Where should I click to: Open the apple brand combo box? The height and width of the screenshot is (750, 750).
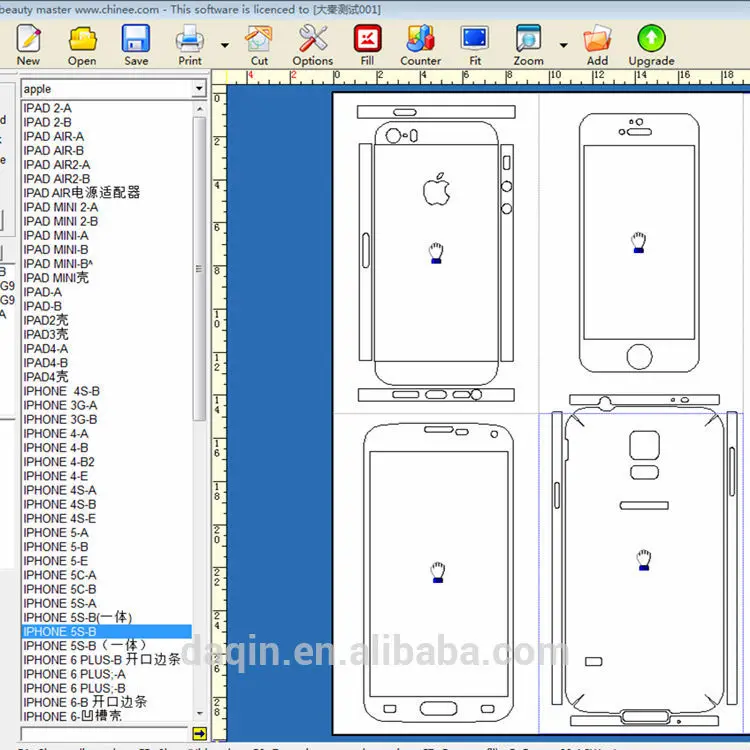[113, 89]
